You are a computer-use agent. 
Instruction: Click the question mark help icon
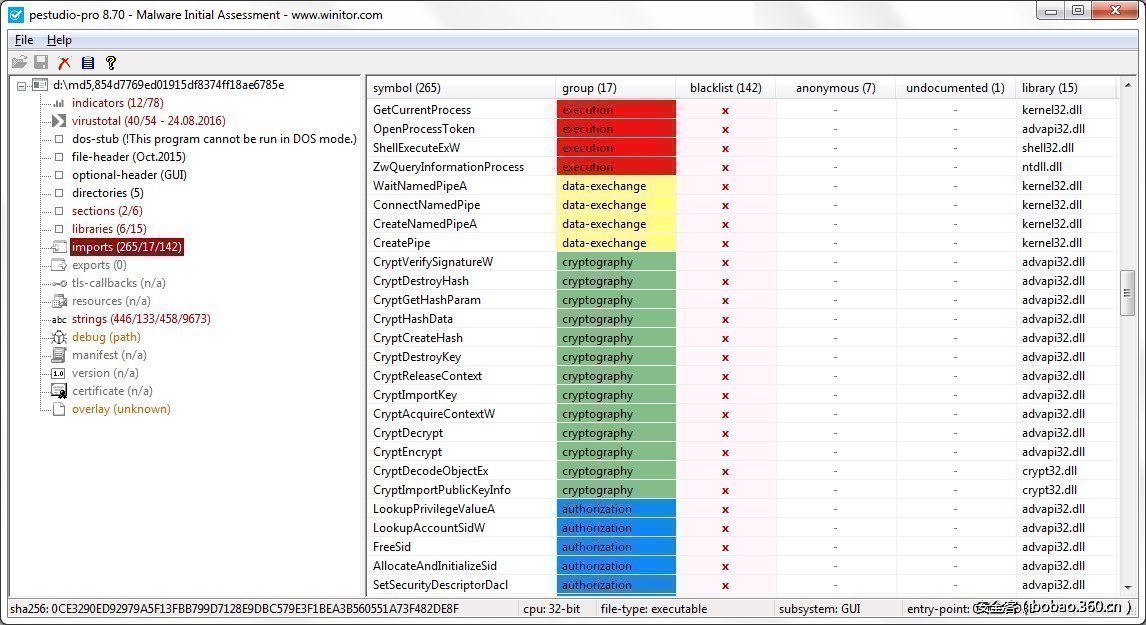(111, 62)
